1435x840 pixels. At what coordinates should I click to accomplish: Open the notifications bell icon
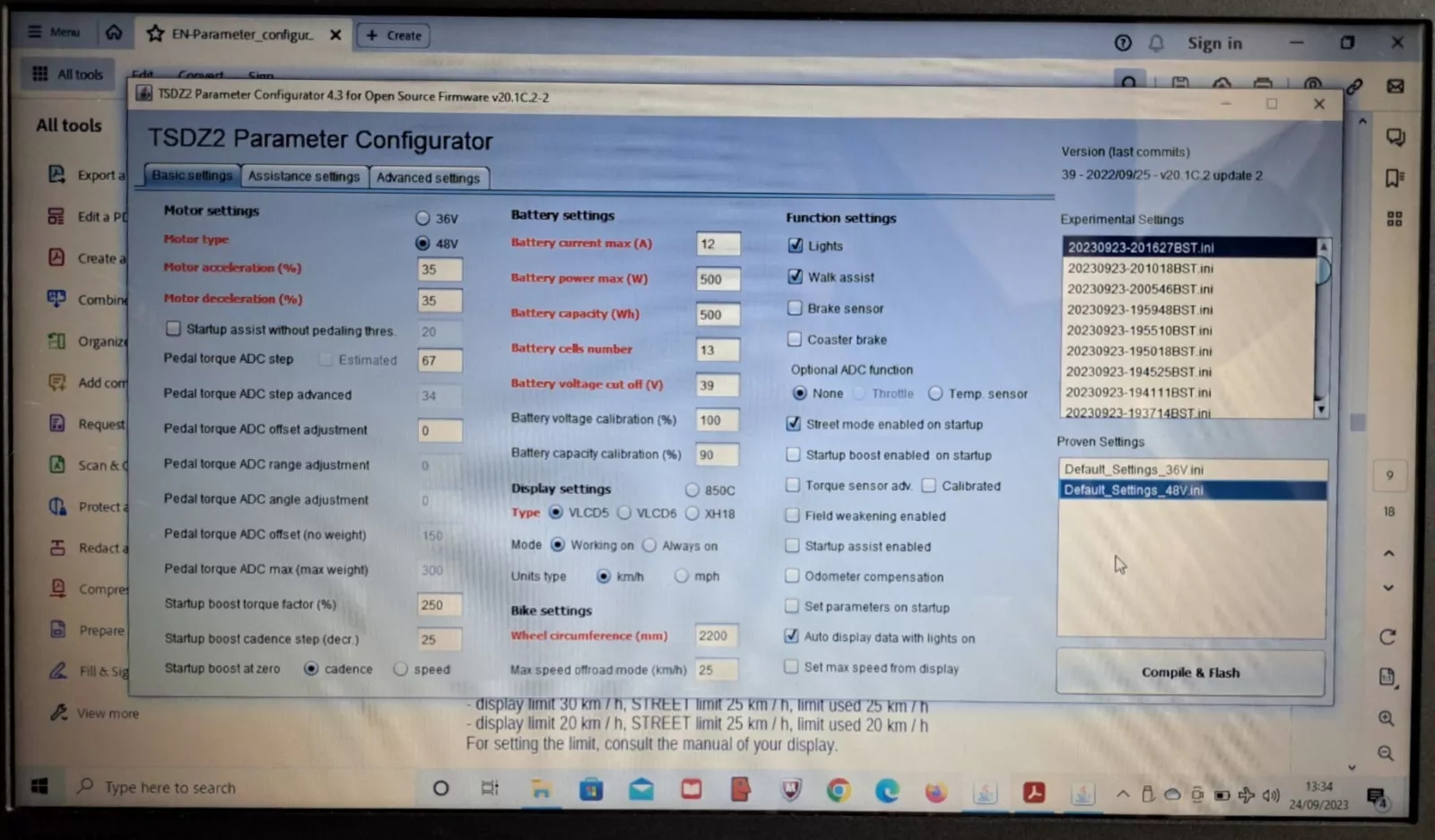click(x=1156, y=43)
